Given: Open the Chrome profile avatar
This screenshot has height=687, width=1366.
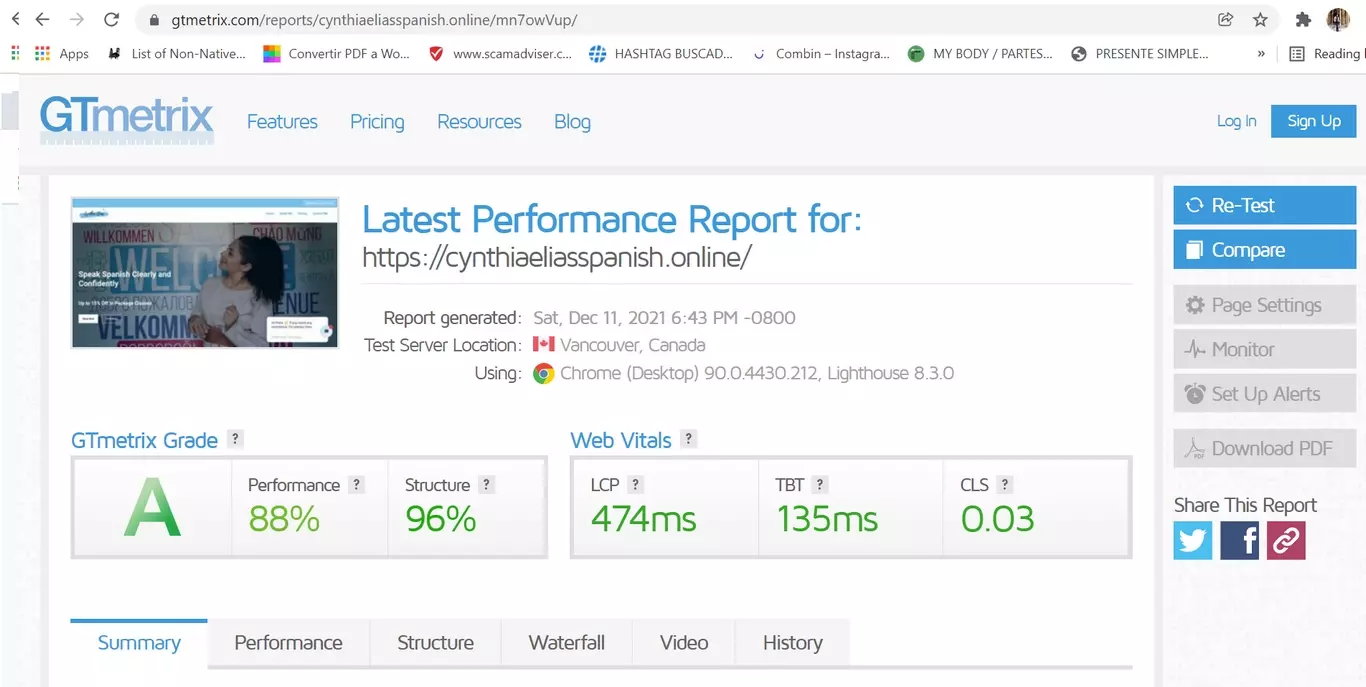Looking at the screenshot, I should tap(1338, 19).
